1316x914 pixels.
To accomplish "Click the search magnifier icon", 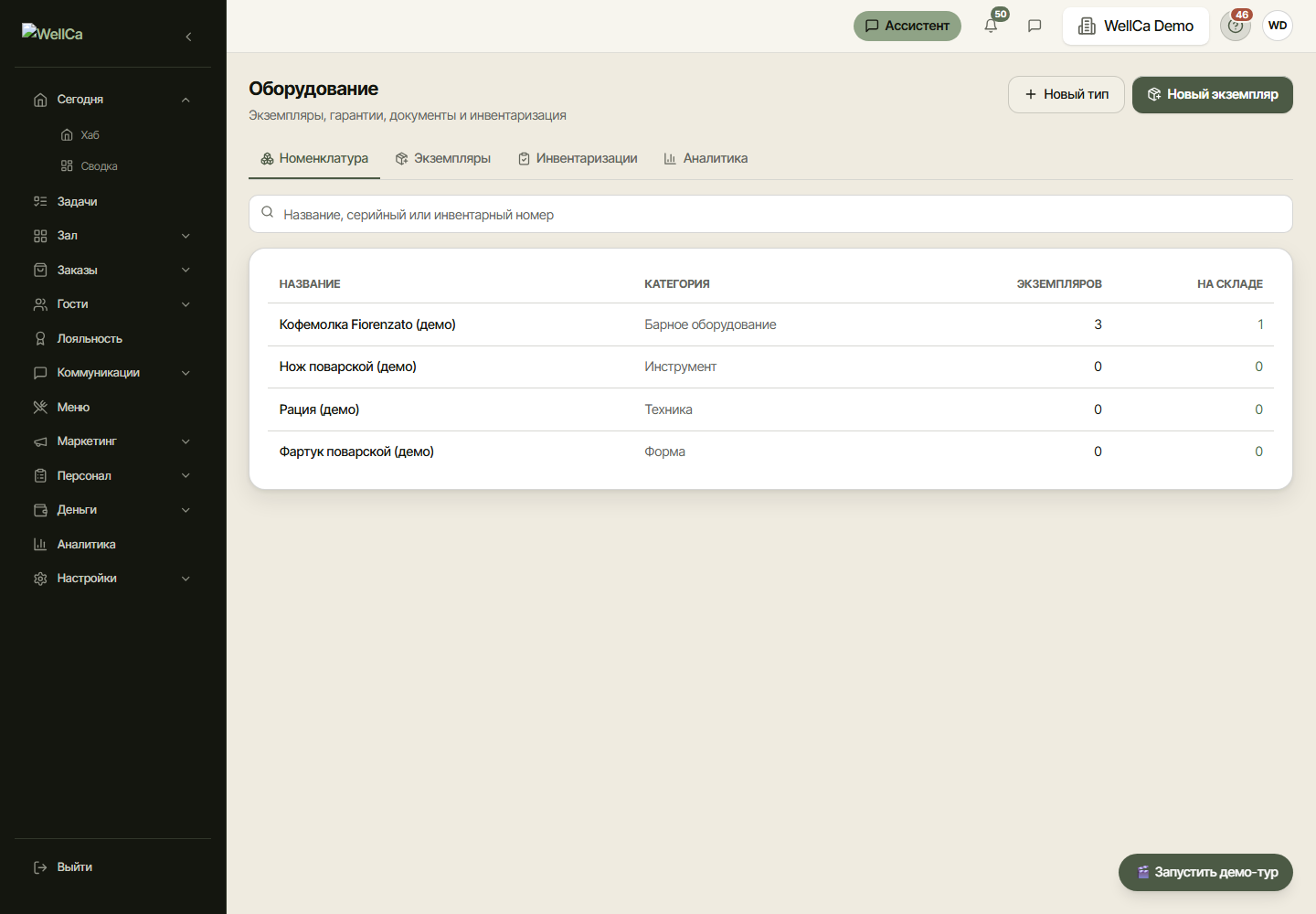I will pyautogui.click(x=268, y=213).
